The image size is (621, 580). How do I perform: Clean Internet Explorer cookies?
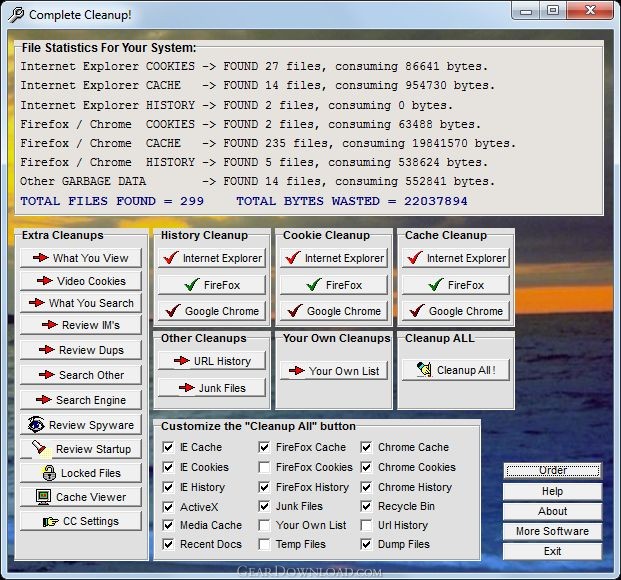(x=334, y=258)
